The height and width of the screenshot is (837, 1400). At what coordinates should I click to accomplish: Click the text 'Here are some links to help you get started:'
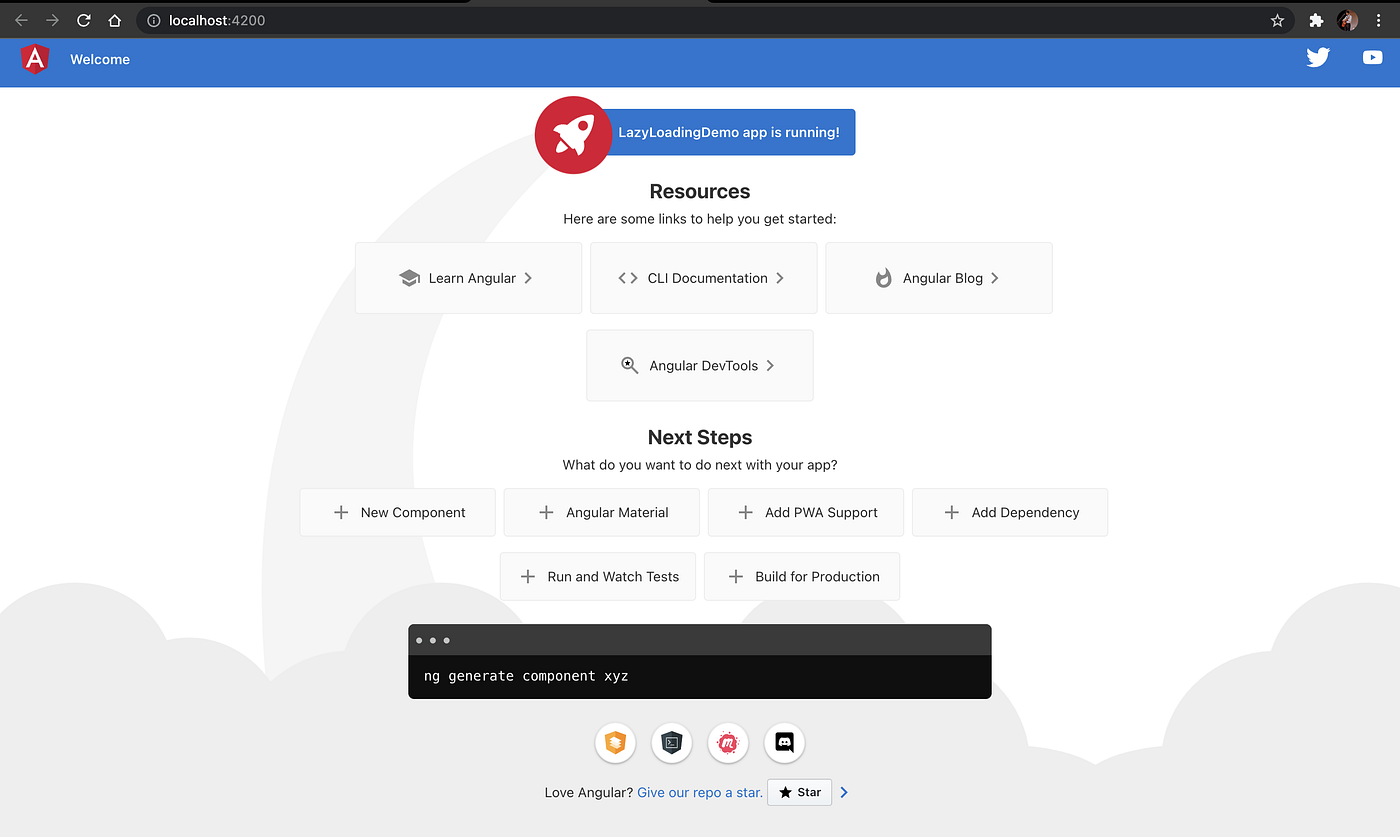point(700,219)
